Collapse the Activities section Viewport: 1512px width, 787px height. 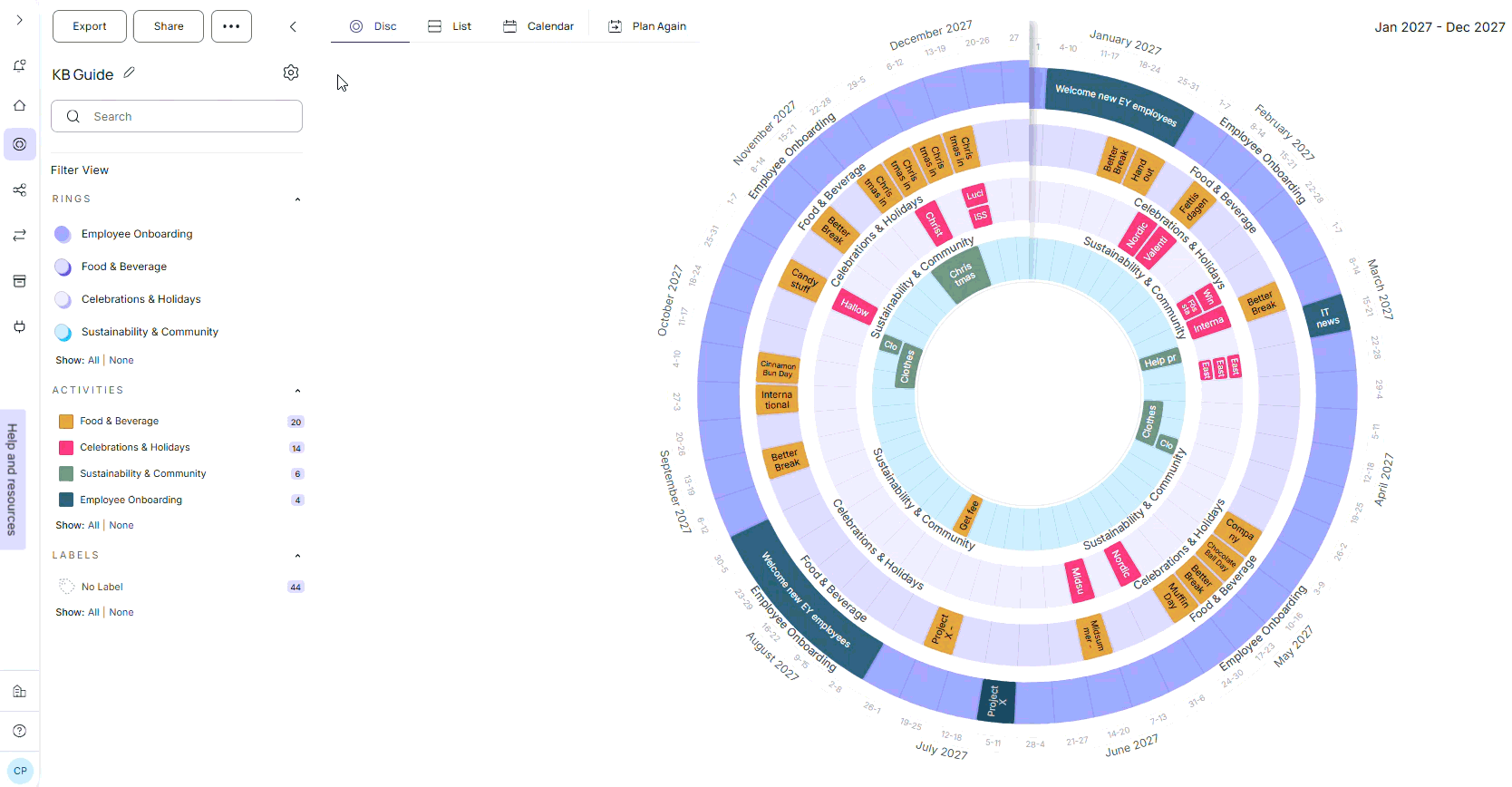pyautogui.click(x=297, y=391)
